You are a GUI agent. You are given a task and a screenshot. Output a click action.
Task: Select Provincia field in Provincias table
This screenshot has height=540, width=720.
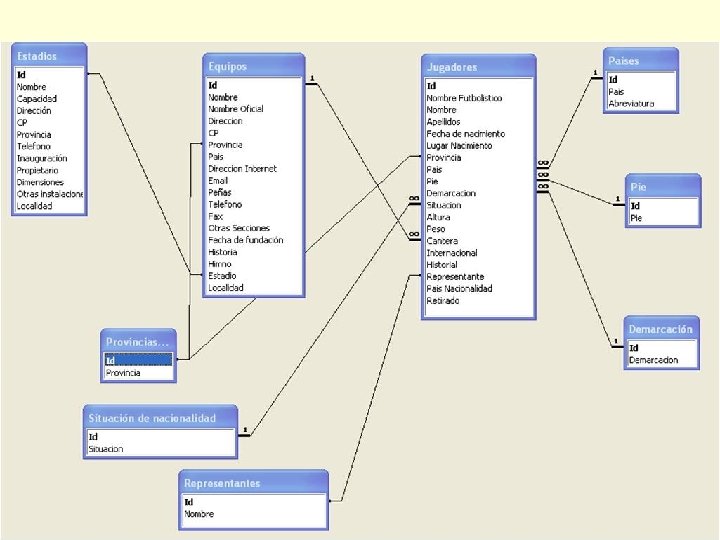[x=123, y=373]
